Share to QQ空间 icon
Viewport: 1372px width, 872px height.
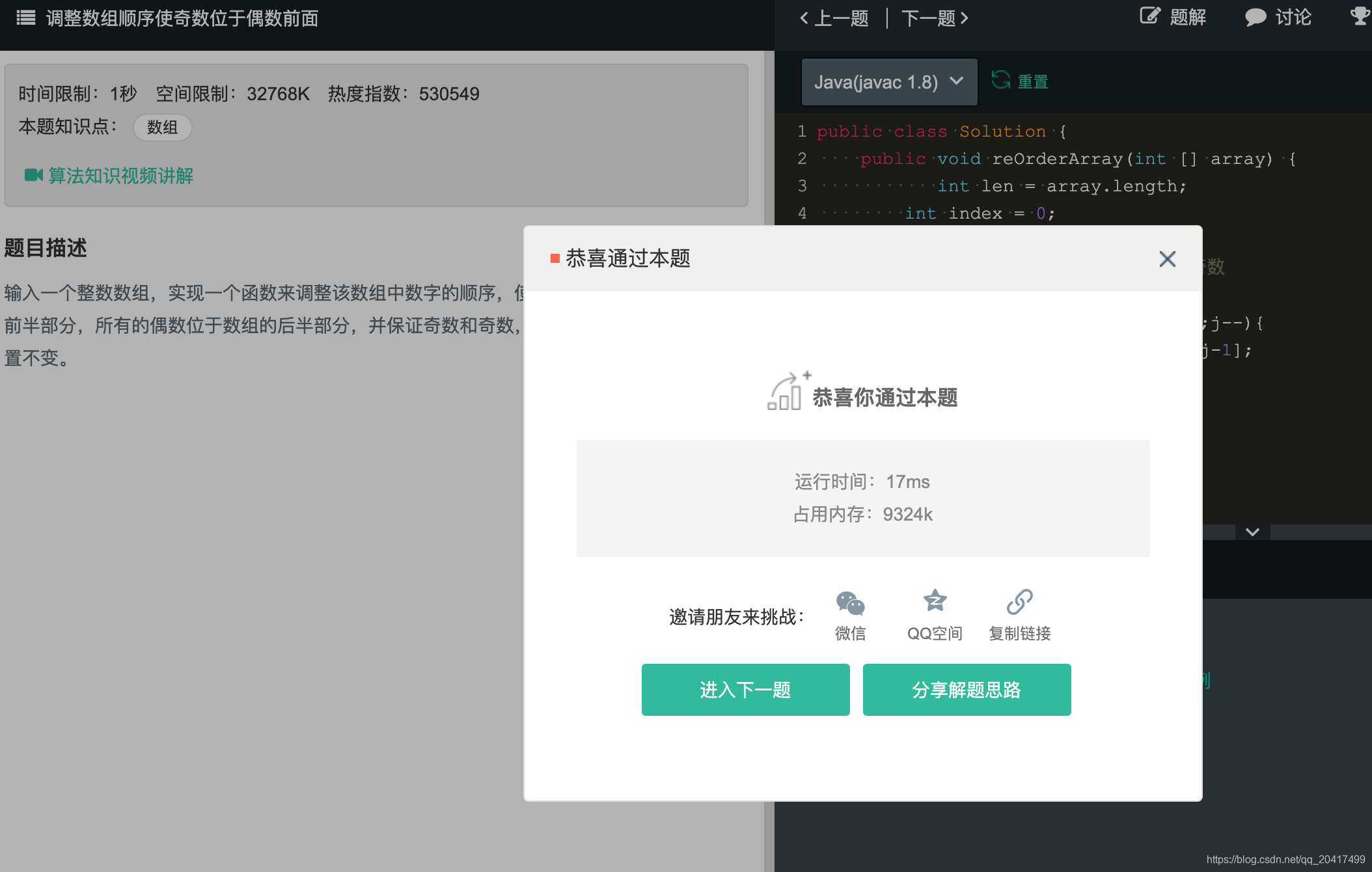point(935,601)
